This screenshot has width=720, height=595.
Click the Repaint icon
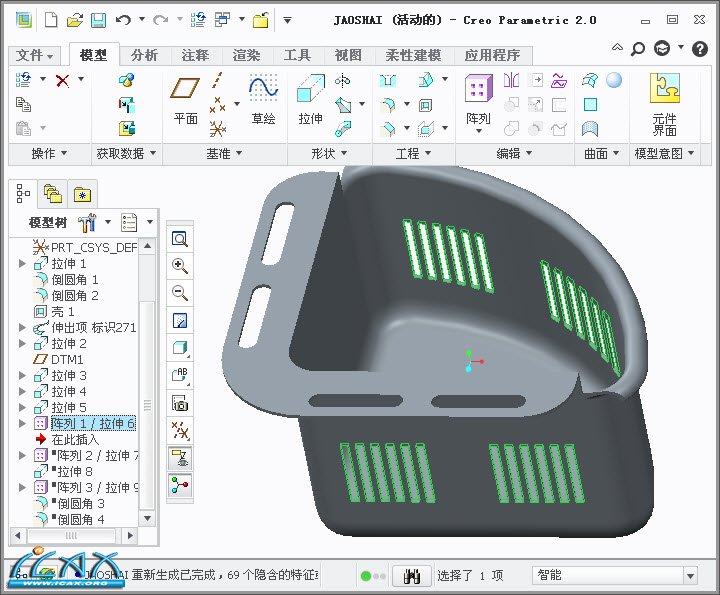coord(180,320)
